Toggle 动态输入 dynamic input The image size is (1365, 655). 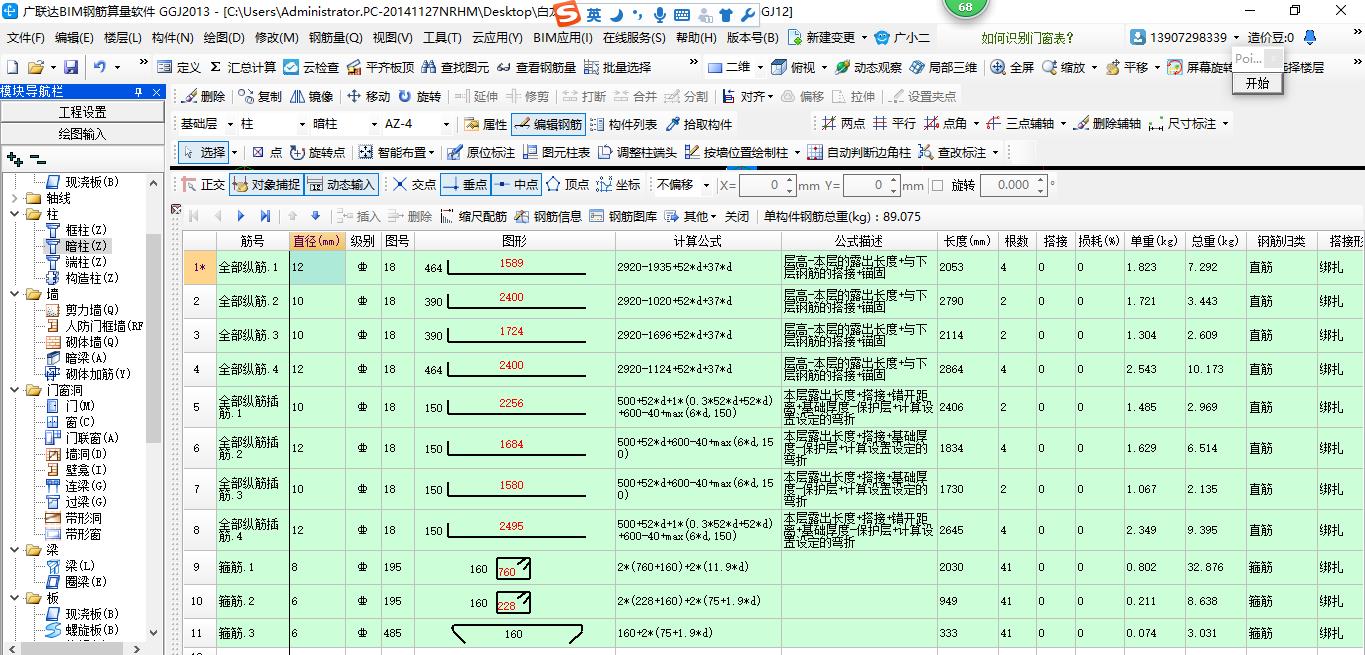pyautogui.click(x=341, y=185)
